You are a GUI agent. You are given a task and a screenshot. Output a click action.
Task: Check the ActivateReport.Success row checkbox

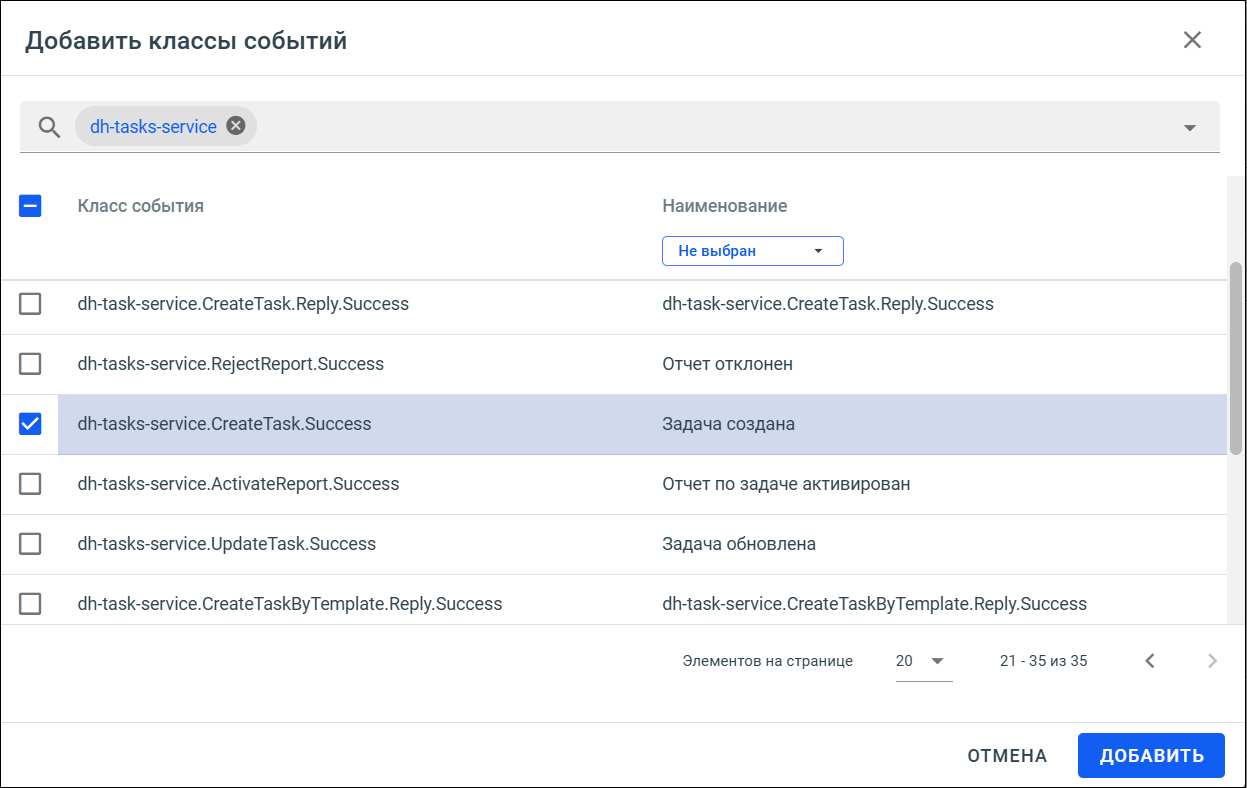tap(30, 484)
